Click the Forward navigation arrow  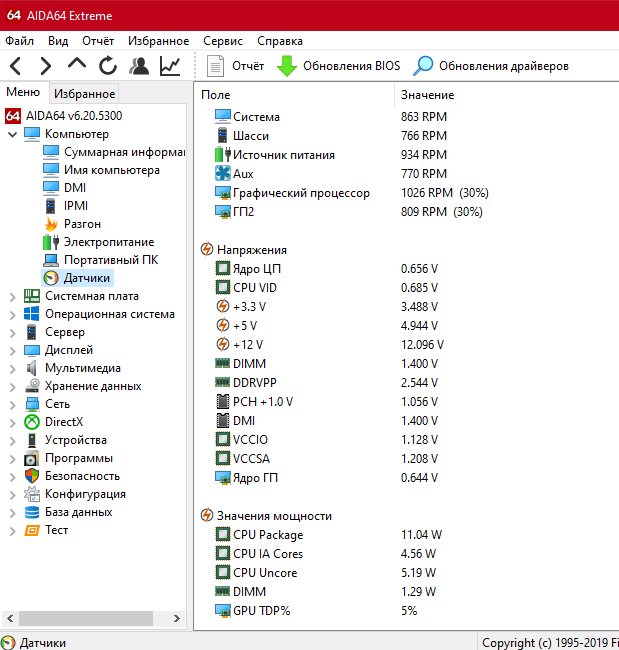point(45,66)
